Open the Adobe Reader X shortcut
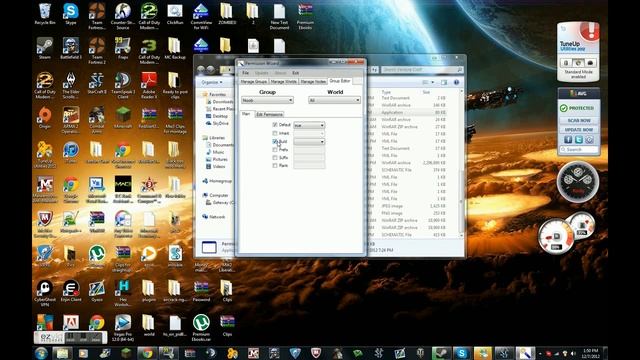The height and width of the screenshot is (360, 640). [x=149, y=86]
